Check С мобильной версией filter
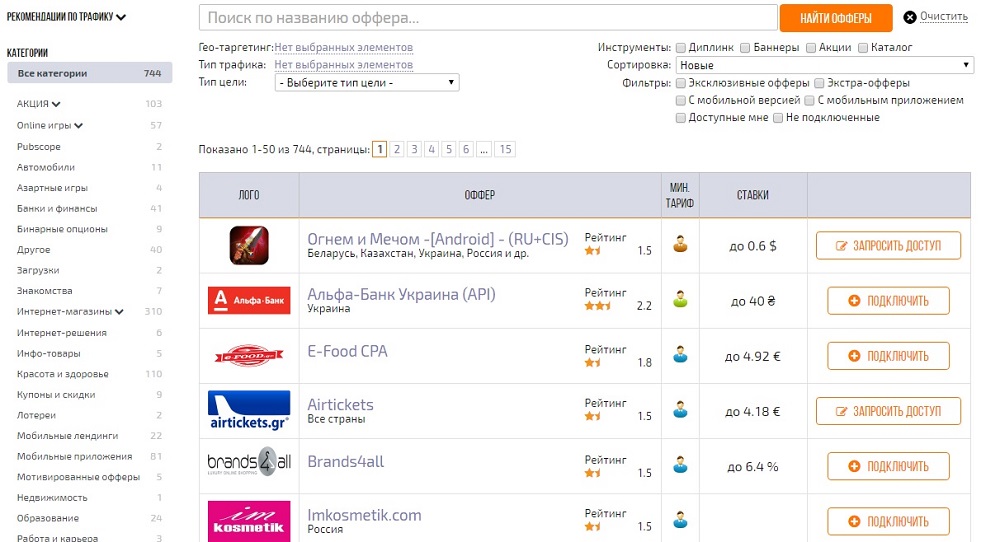Viewport: 1000px width, 542px height. (x=681, y=100)
